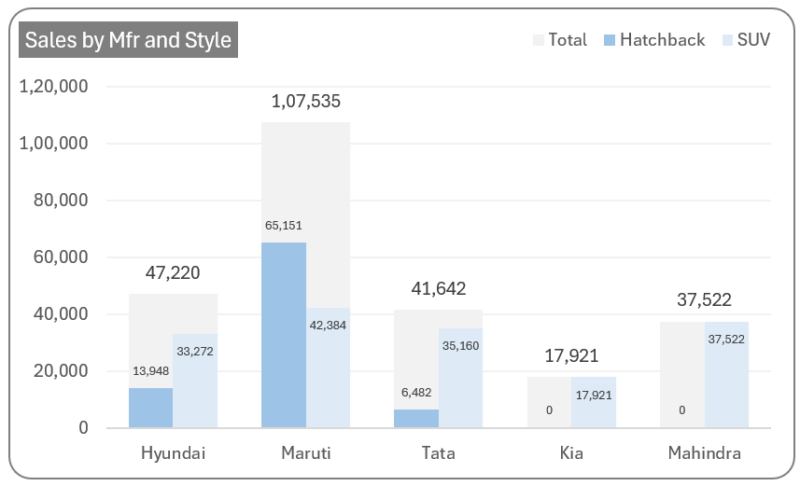The height and width of the screenshot is (486, 800).
Task: Click the 1,07,535 total data label
Action: point(306,101)
